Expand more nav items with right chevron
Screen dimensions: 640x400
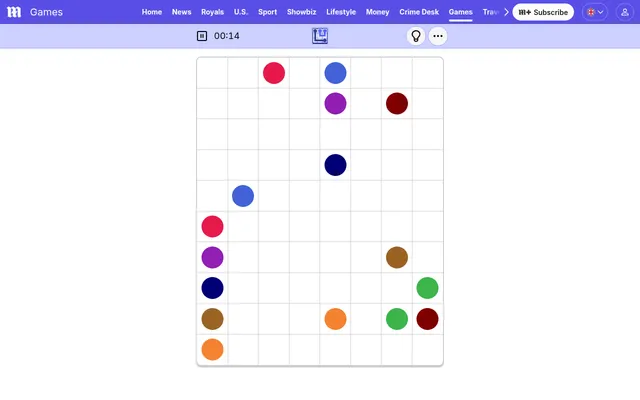coord(506,12)
